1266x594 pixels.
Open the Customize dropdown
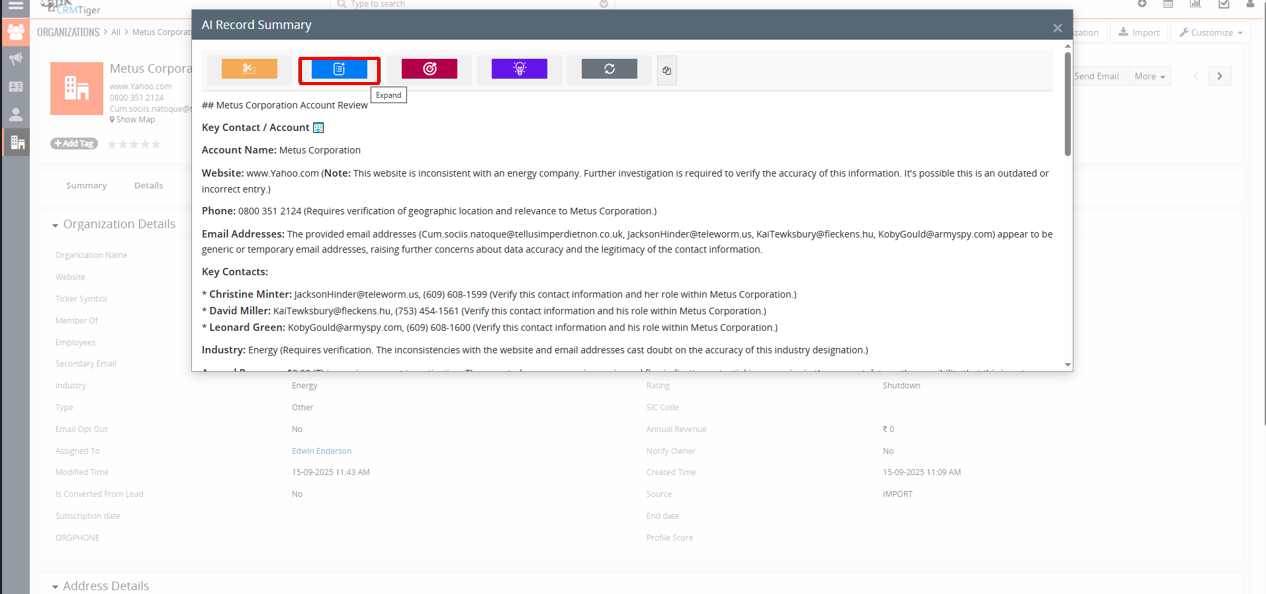pos(1210,32)
